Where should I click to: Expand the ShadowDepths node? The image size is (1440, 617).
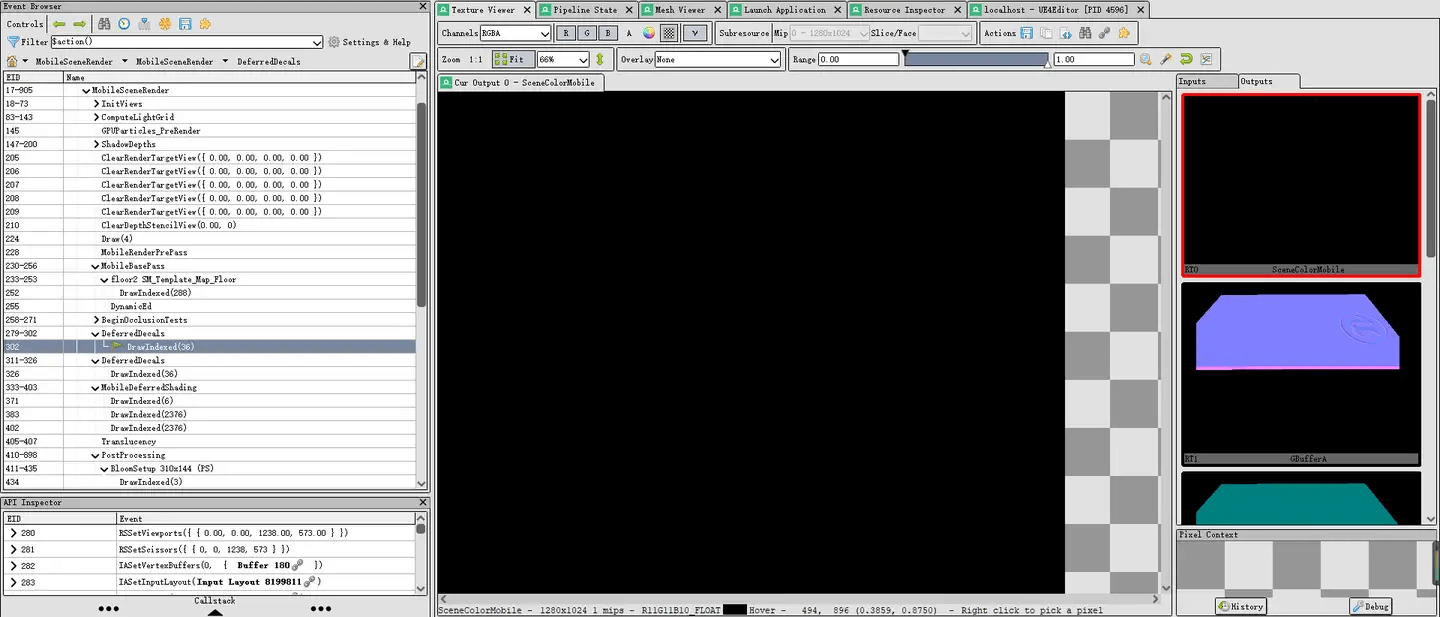(96, 144)
